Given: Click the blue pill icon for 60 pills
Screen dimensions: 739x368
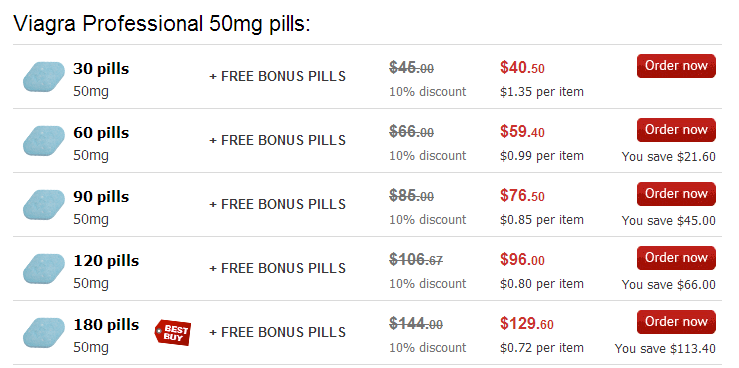Looking at the screenshot, I should click(44, 140).
